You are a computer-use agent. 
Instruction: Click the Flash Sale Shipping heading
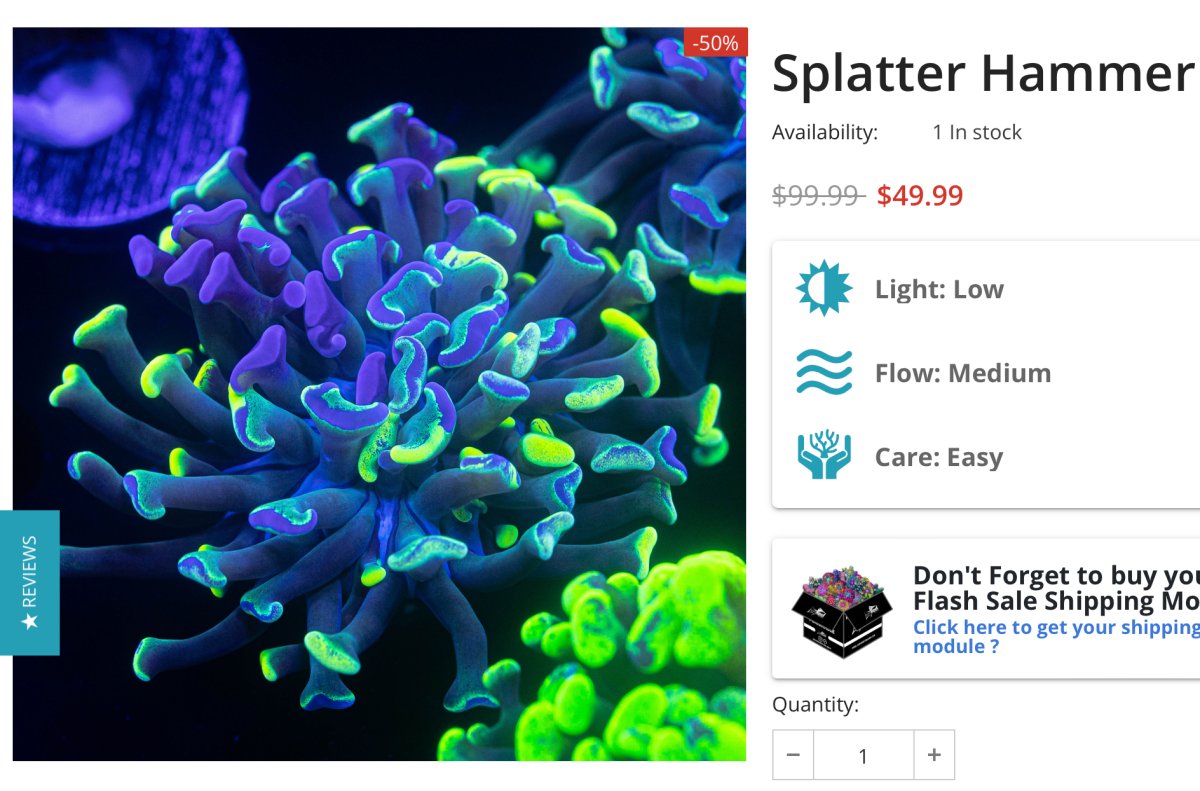point(1056,588)
